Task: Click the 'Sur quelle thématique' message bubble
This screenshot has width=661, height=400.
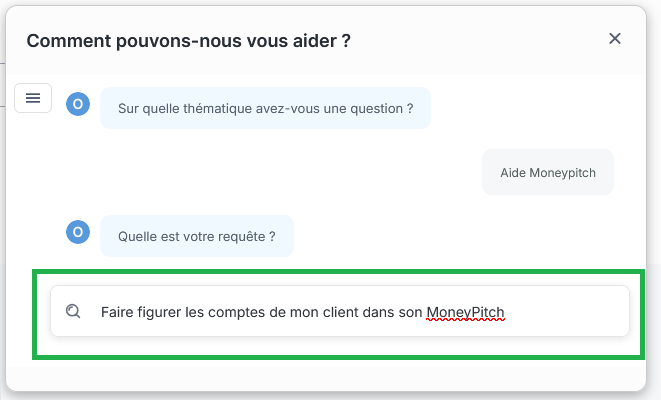Action: pyautogui.click(x=265, y=108)
